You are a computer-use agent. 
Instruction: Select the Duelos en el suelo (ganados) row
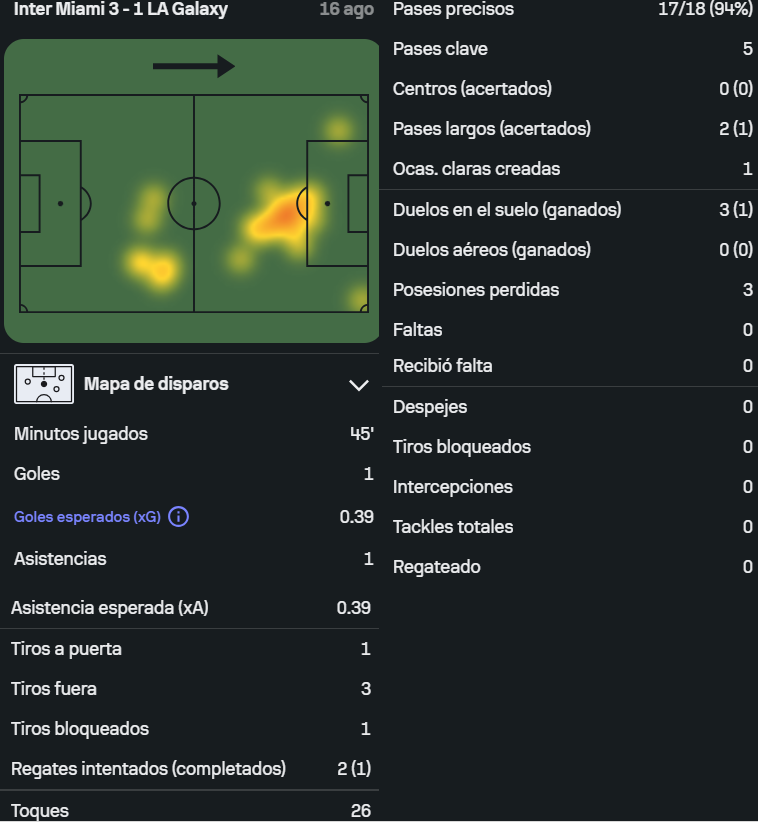point(570,210)
